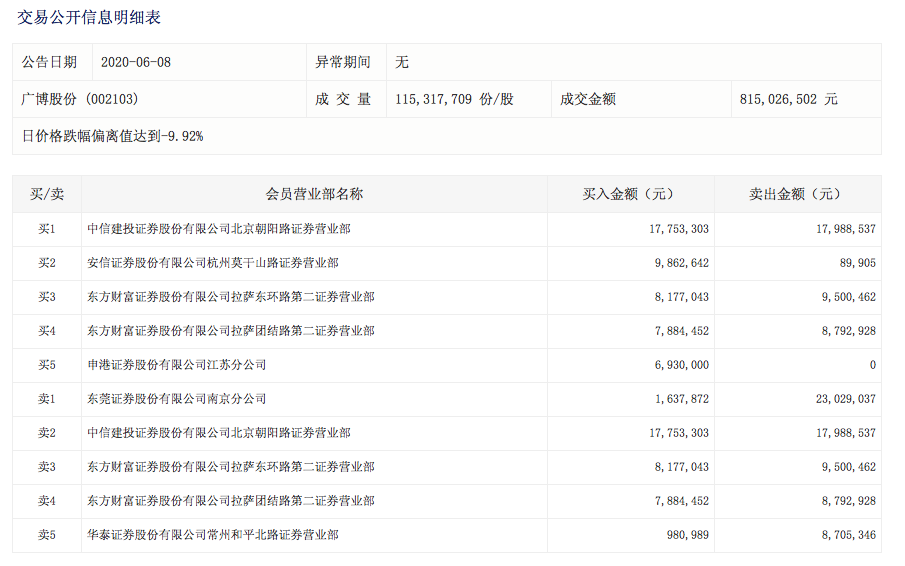Click the stock name 广博股份 (002103)
The height and width of the screenshot is (566, 905).
pyautogui.click(x=80, y=99)
